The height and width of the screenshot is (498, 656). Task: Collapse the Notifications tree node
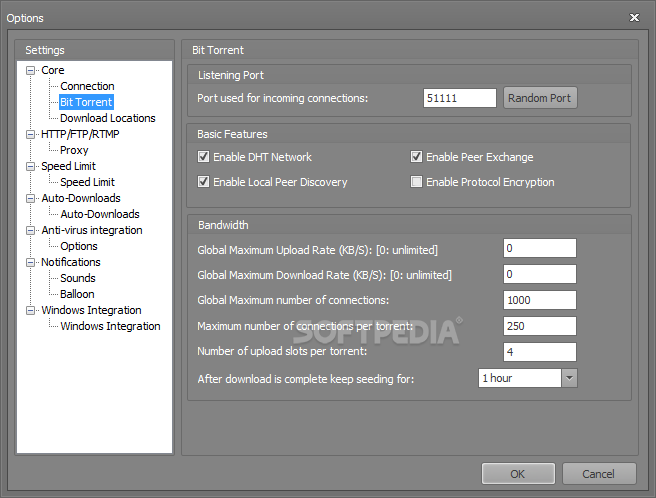point(30,262)
